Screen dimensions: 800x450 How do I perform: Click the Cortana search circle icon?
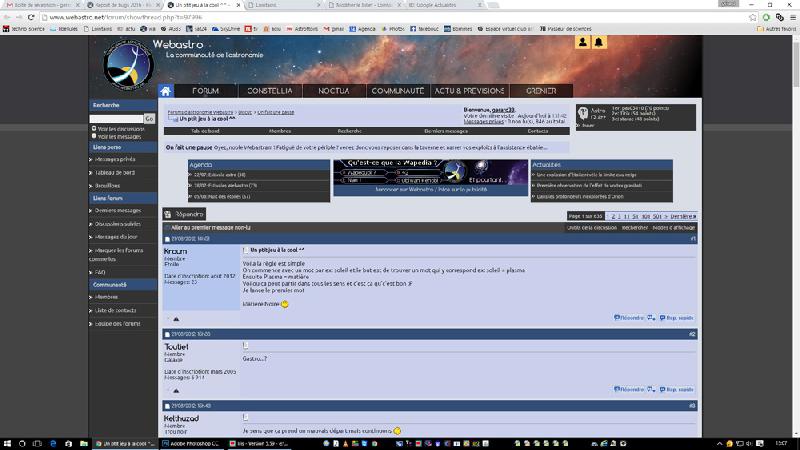[x=22, y=443]
